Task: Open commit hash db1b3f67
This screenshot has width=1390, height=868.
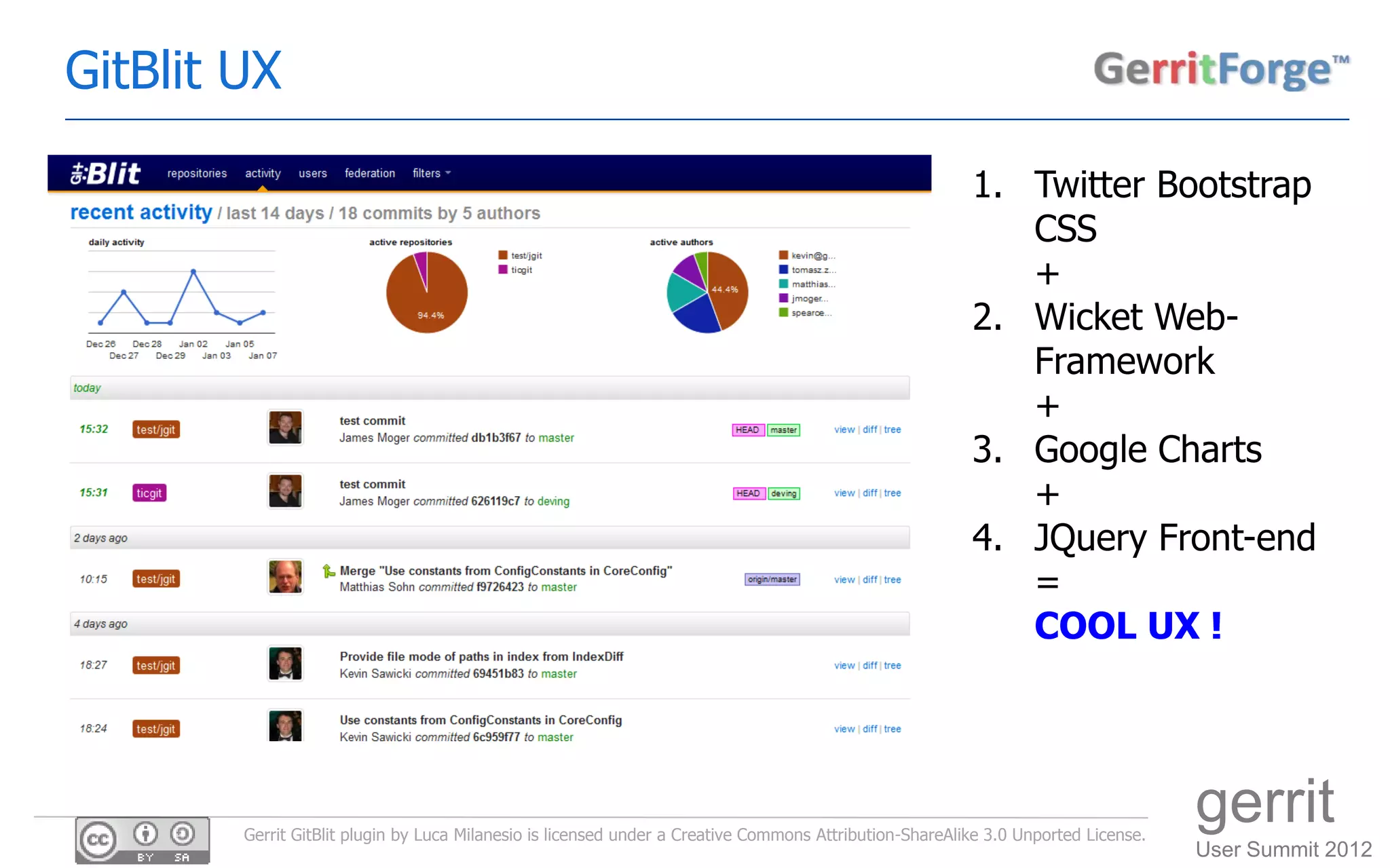Action: pyautogui.click(x=496, y=438)
